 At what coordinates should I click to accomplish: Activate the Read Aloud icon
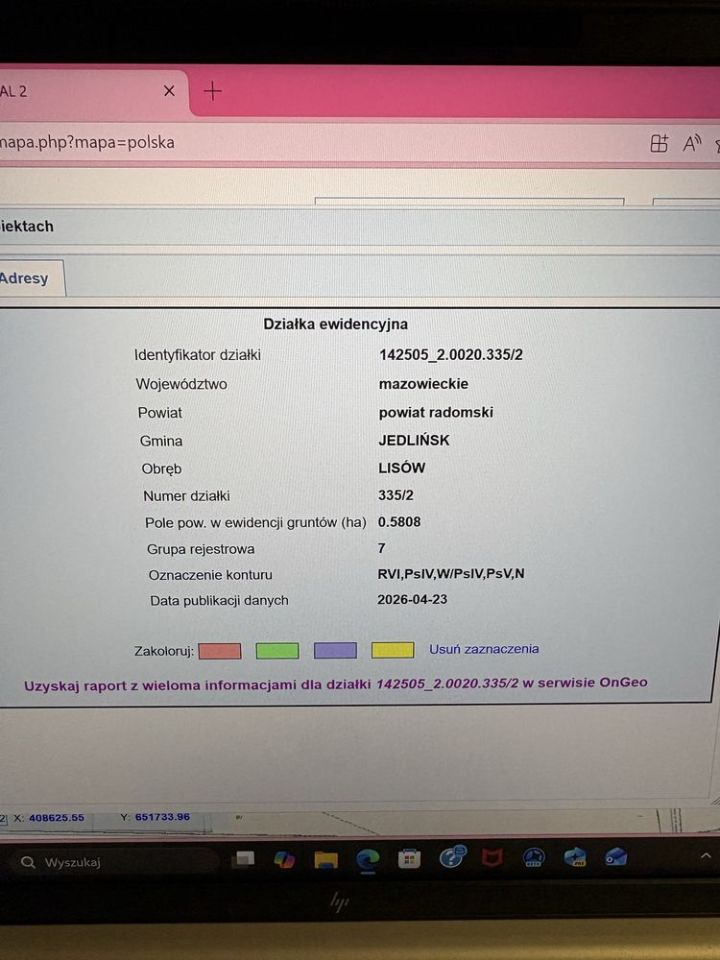[692, 143]
